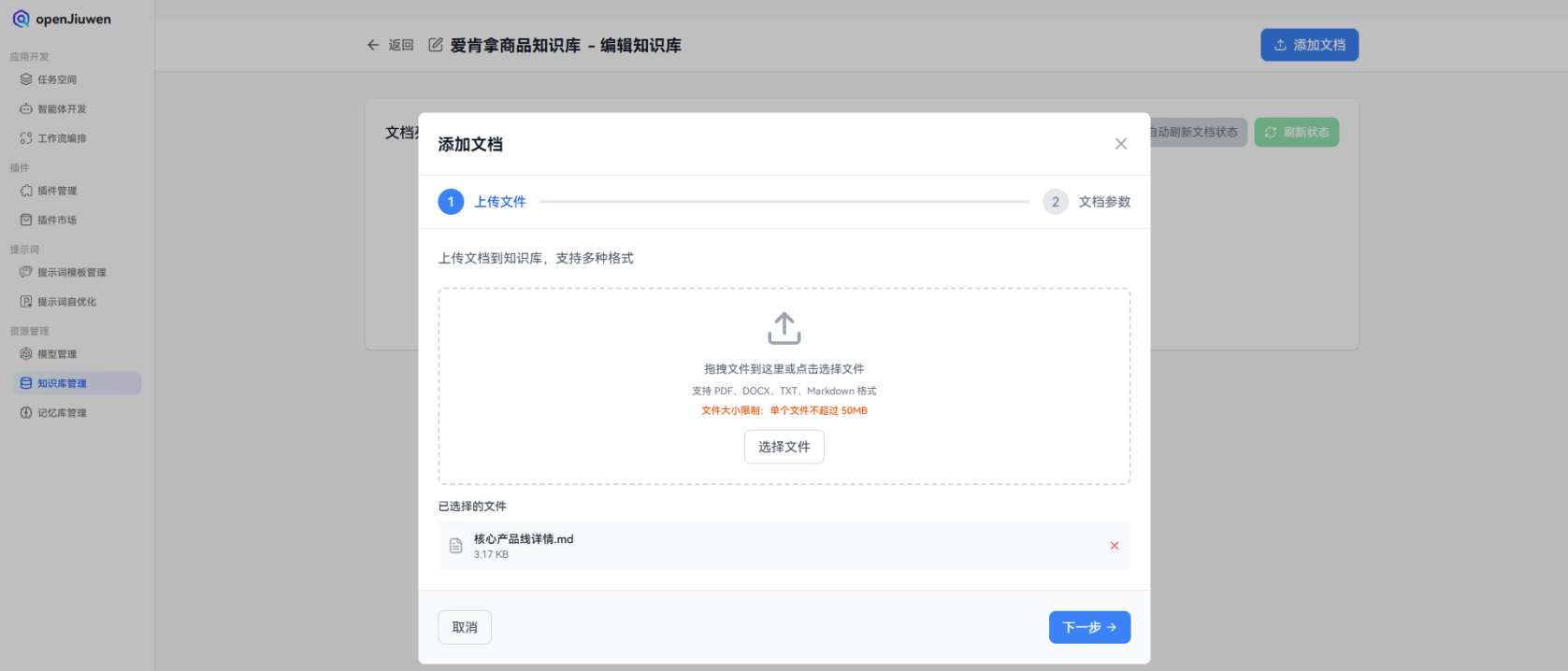Remove 核心产品线详情.md with the red X
The width and height of the screenshot is (1568, 671).
1115,546
